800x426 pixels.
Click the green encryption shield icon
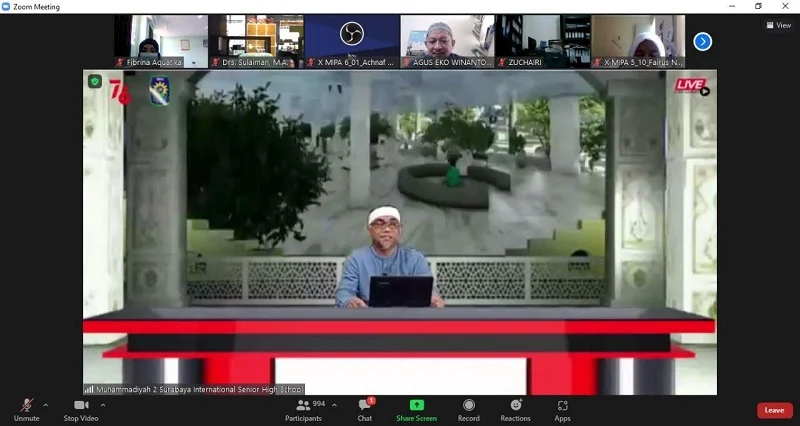95,81
